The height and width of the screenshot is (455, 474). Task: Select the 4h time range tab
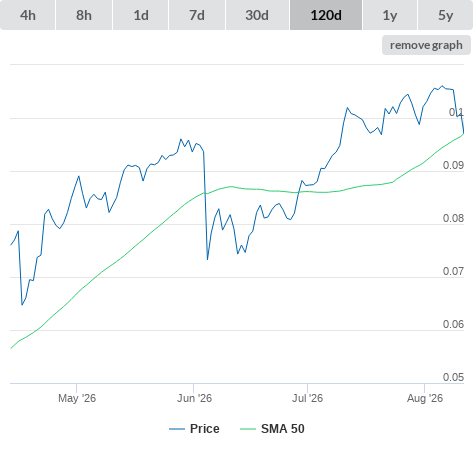coord(28,15)
